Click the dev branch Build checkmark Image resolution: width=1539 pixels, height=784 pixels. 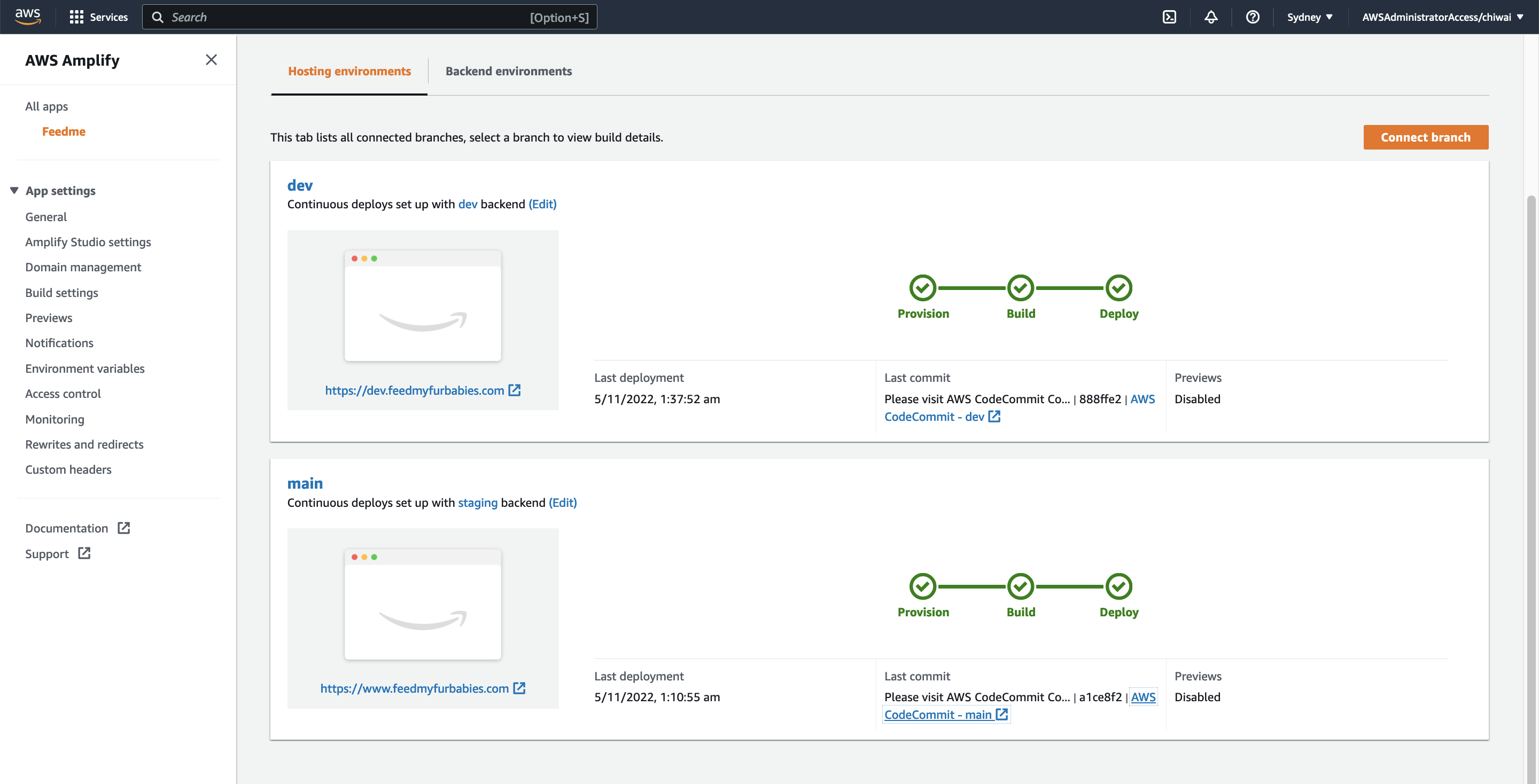tap(1021, 288)
